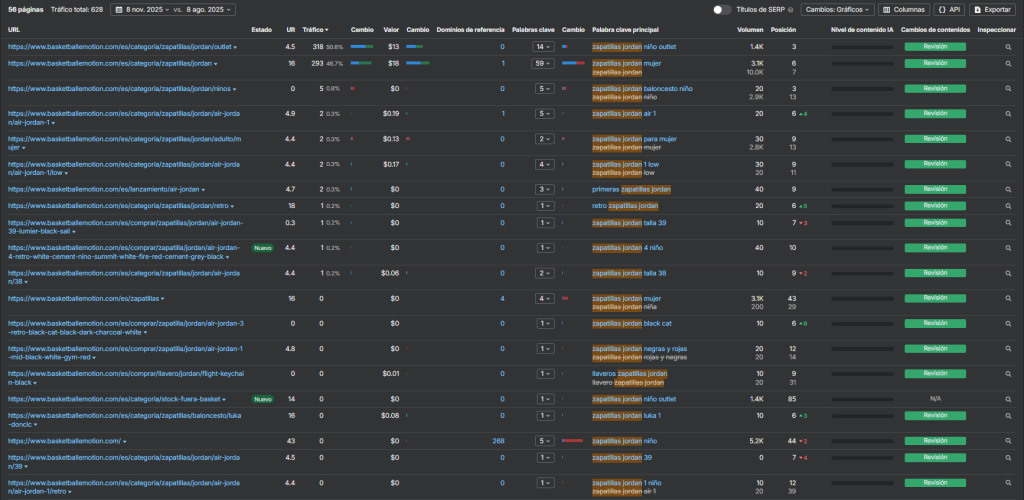Expand the 59 keywords dropdown
Viewport: 1024px width, 500px height.
pos(543,63)
